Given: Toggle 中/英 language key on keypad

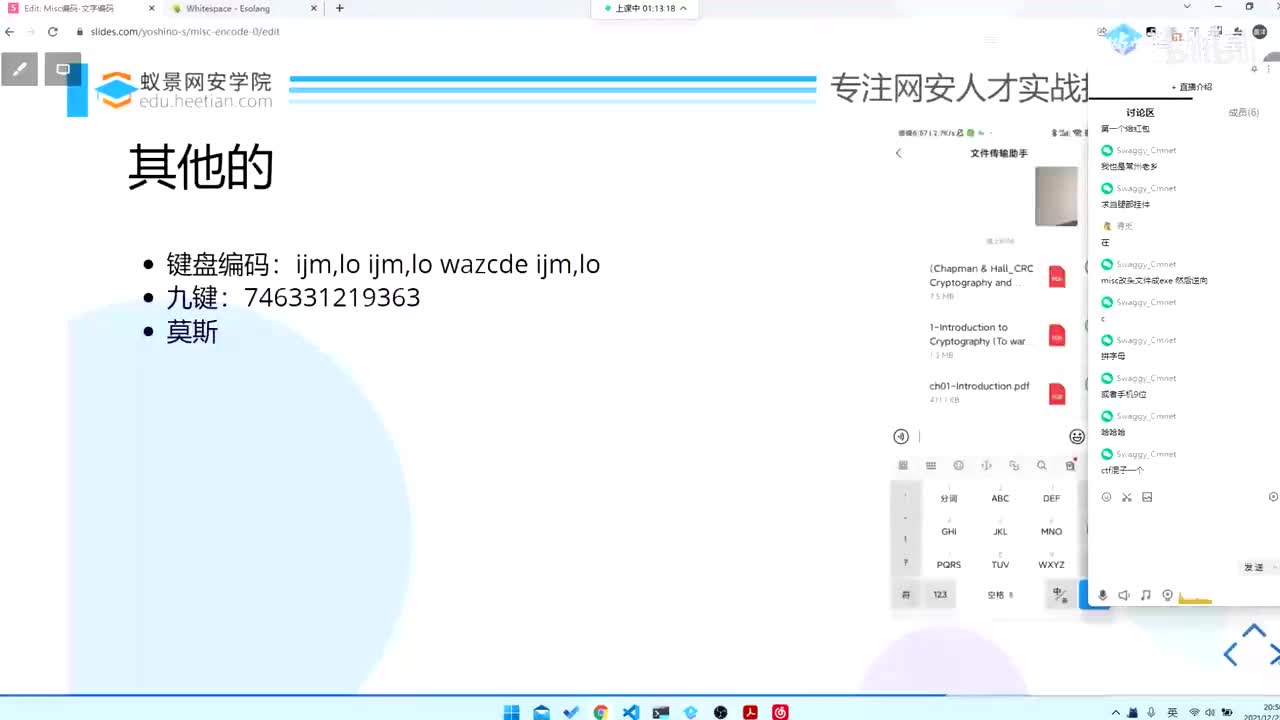Looking at the screenshot, I should click(x=1060, y=594).
